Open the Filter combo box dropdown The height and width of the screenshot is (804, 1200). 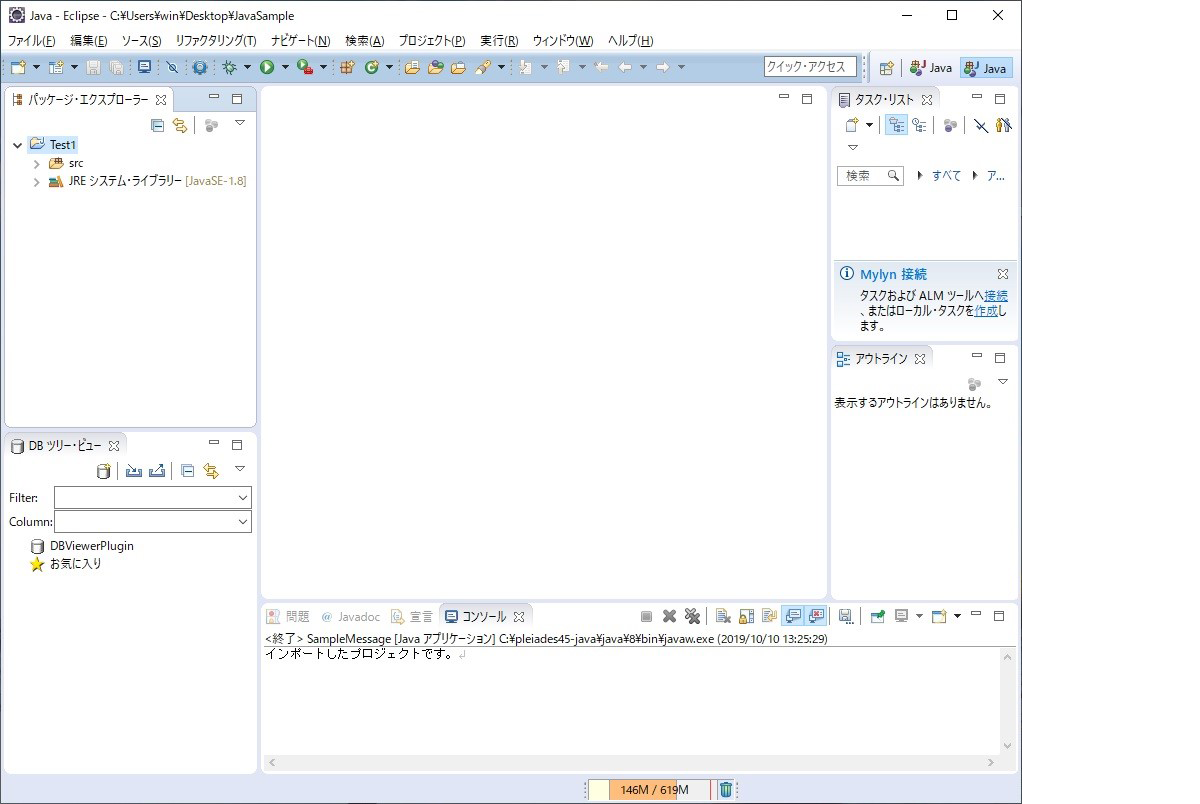[x=243, y=497]
